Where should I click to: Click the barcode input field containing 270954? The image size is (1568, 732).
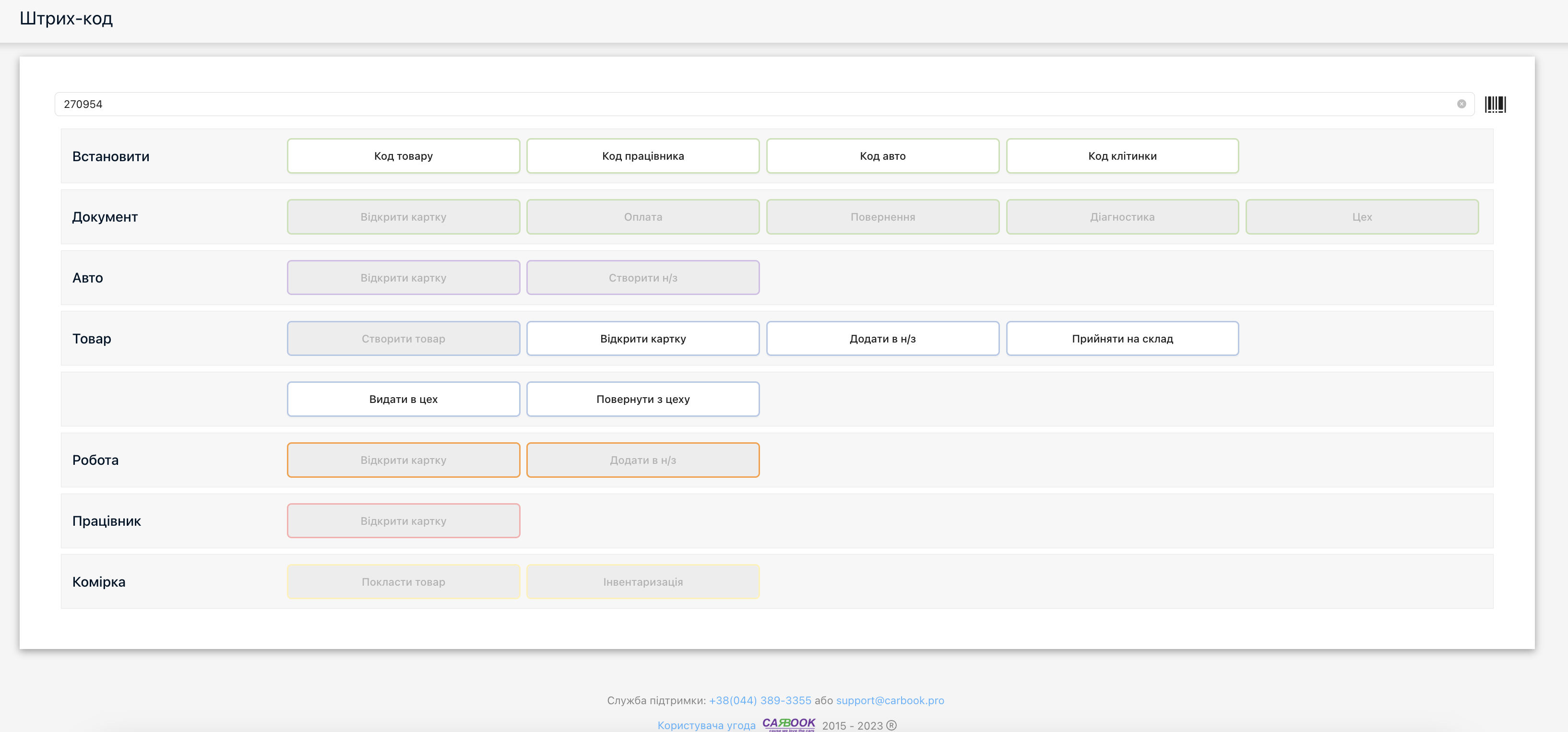[x=730, y=104]
